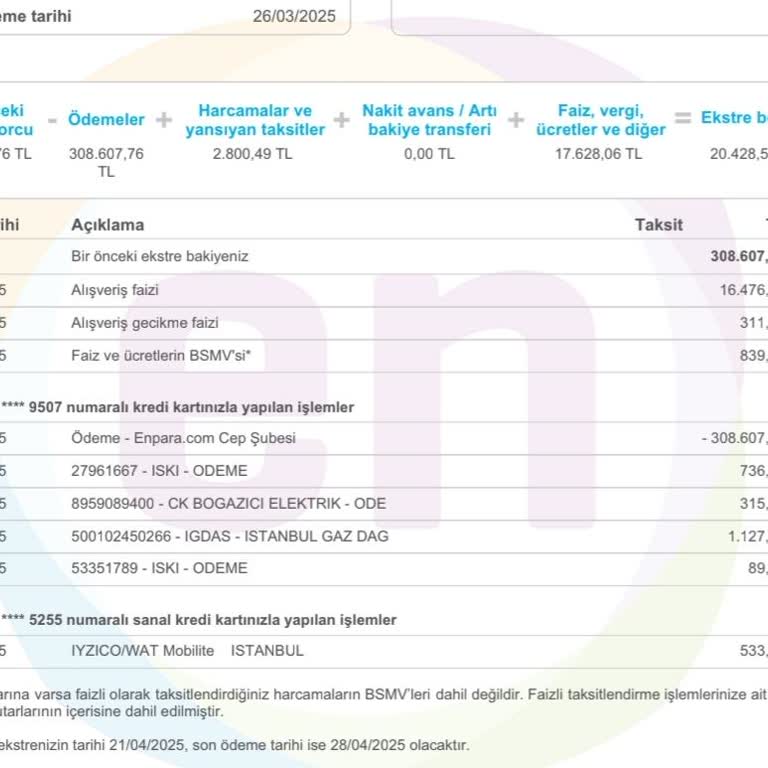Select the IYZICO/WAT Mobilite ISTANBUL row
Image resolution: width=768 pixels, height=768 pixels.
[x=384, y=651]
